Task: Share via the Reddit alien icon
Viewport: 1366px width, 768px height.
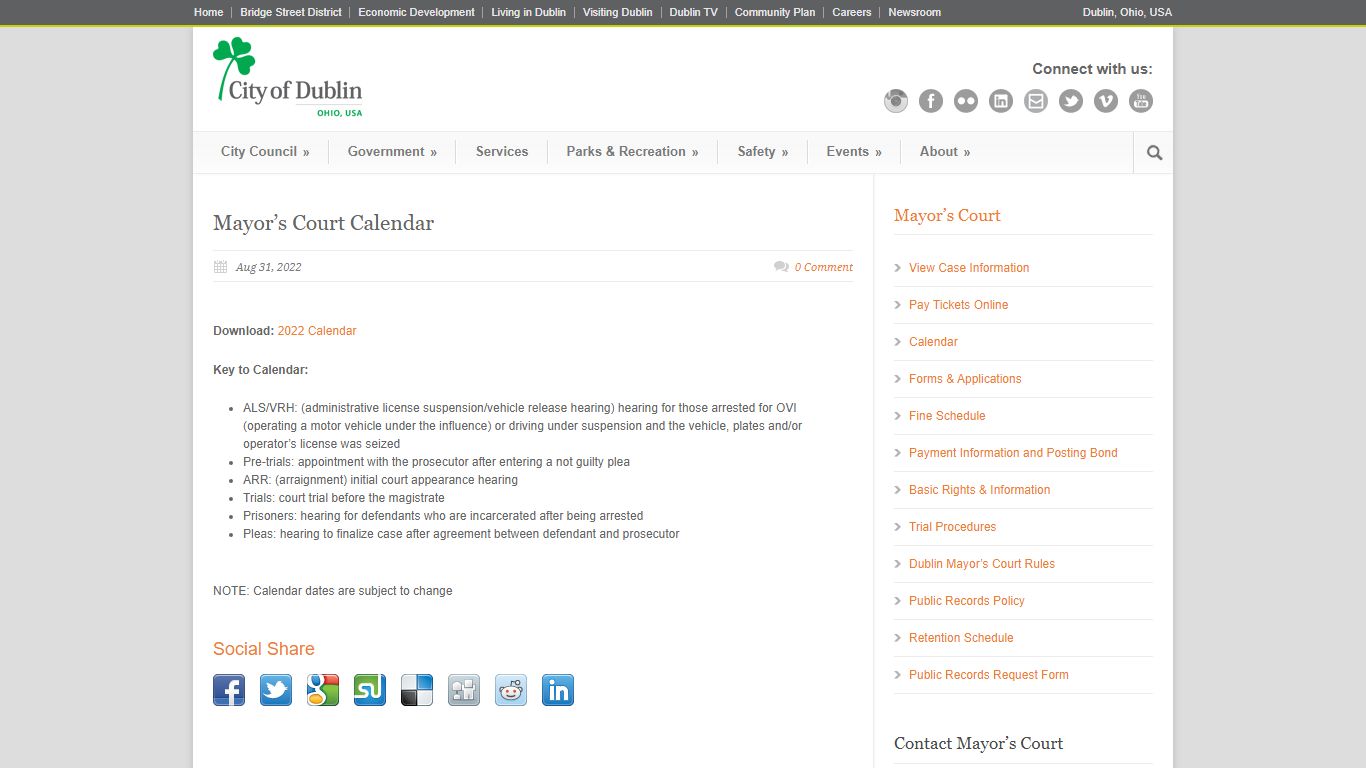Action: (x=511, y=690)
